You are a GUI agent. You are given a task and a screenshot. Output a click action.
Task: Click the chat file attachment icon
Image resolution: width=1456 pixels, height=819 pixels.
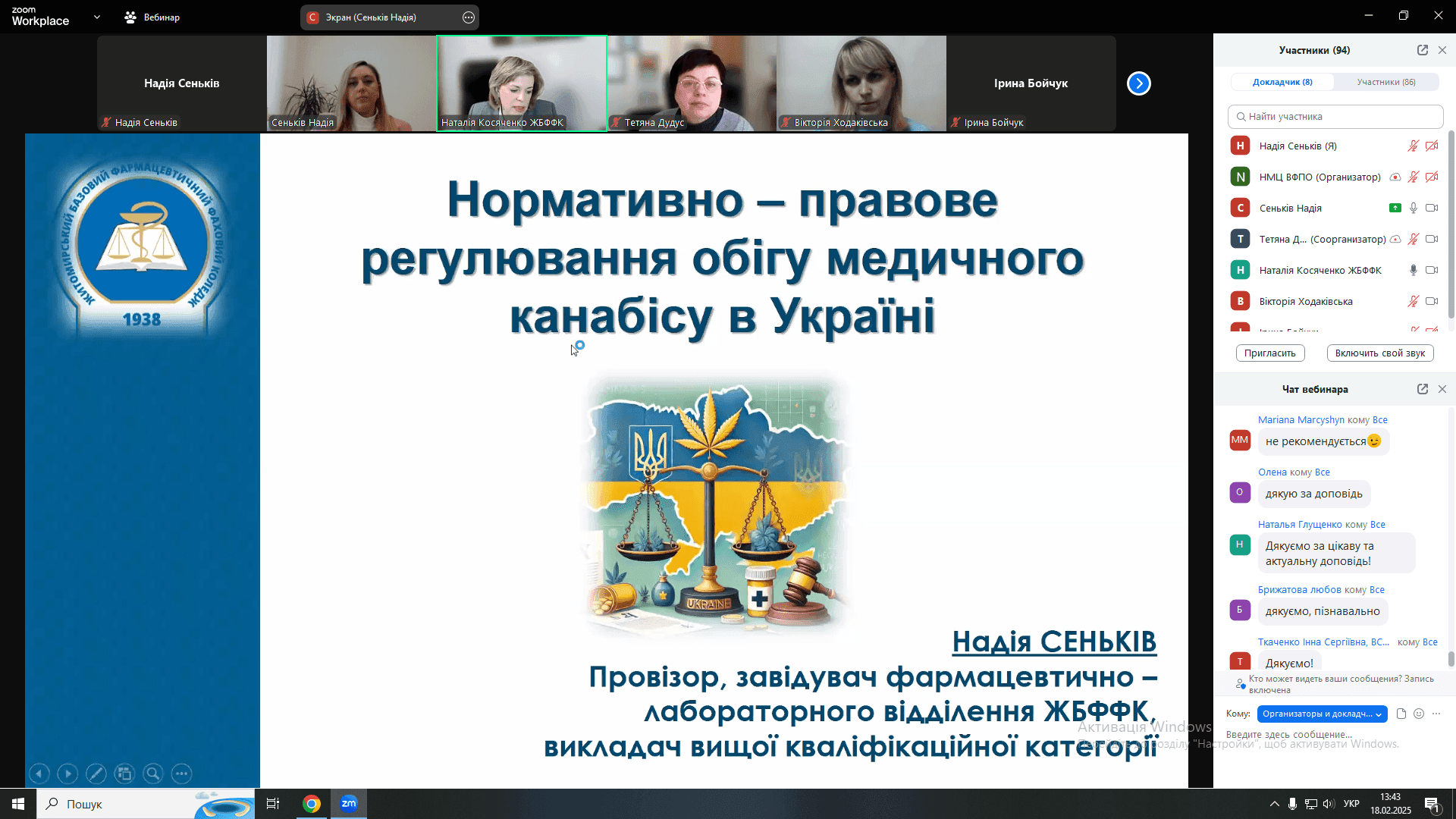tap(1401, 714)
